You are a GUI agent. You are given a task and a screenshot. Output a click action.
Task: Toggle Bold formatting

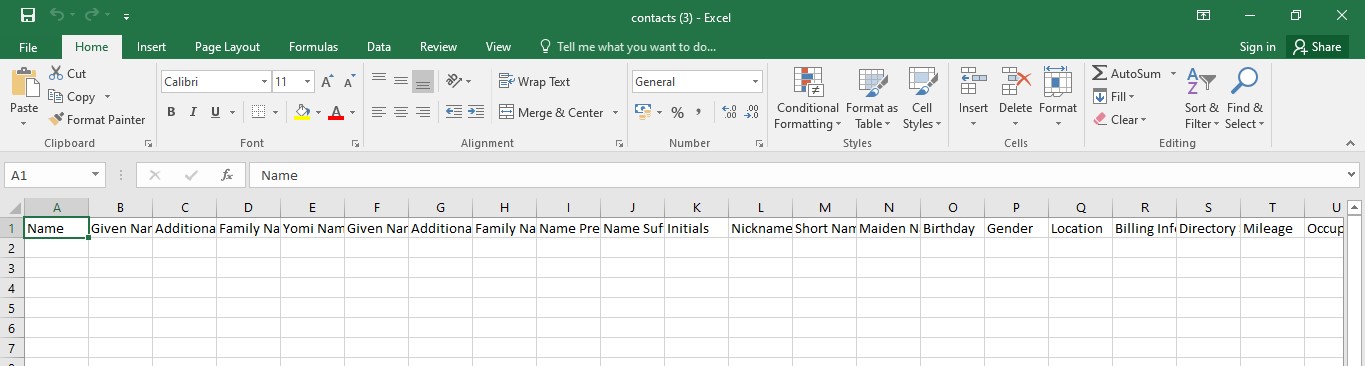(171, 112)
